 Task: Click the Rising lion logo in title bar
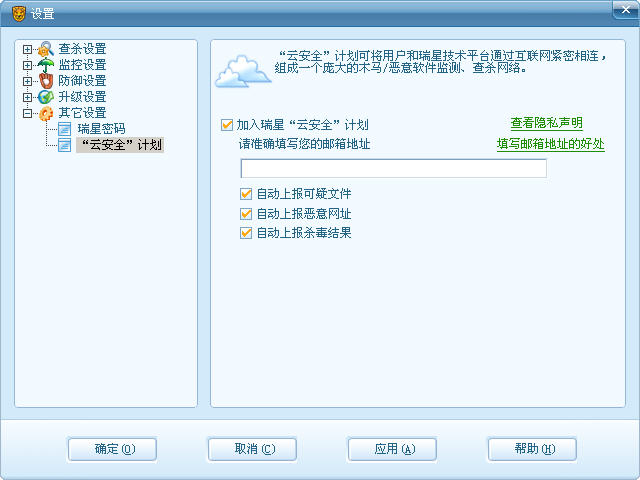pyautogui.click(x=19, y=14)
